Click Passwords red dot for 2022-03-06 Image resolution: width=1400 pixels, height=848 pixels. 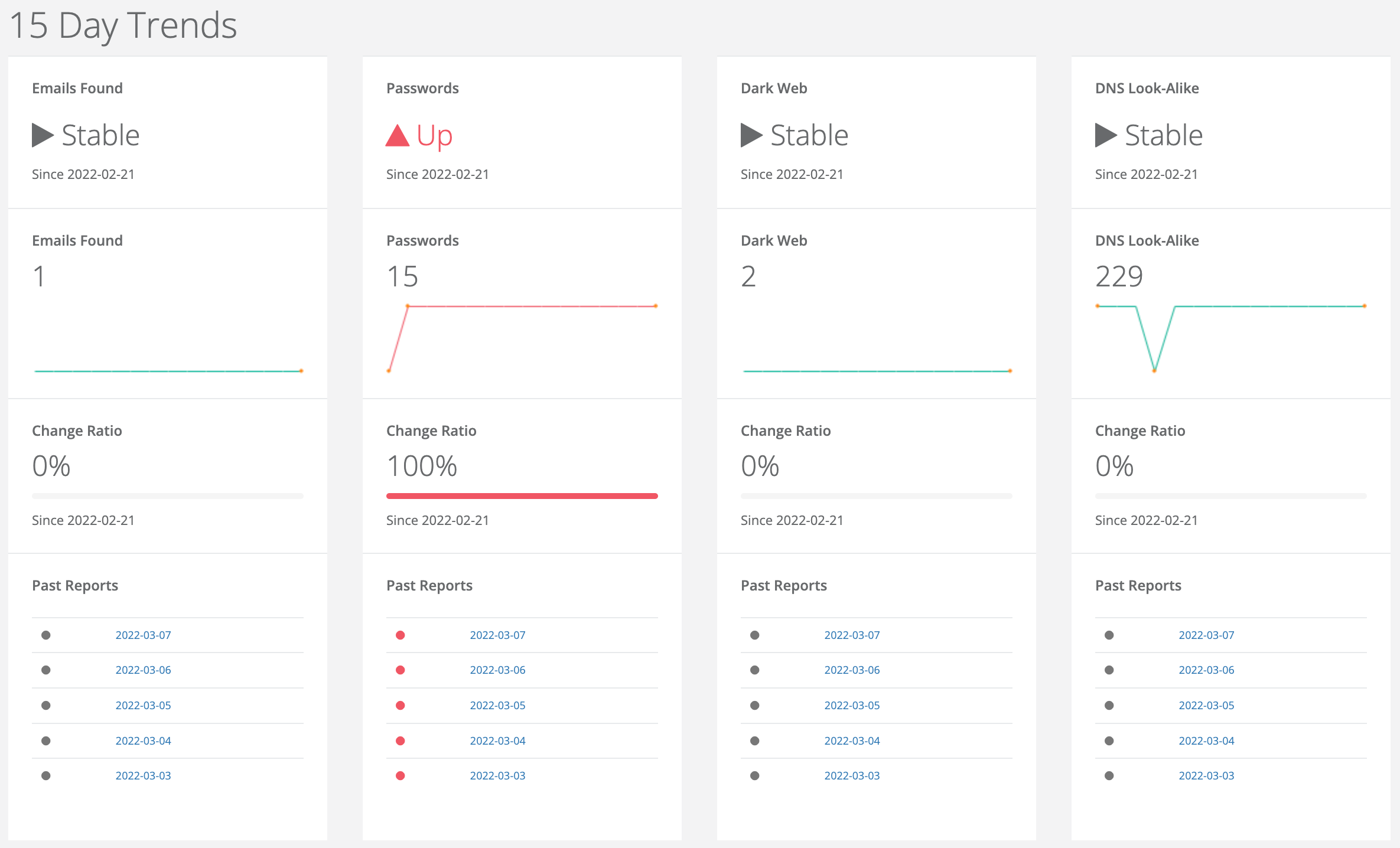(401, 670)
